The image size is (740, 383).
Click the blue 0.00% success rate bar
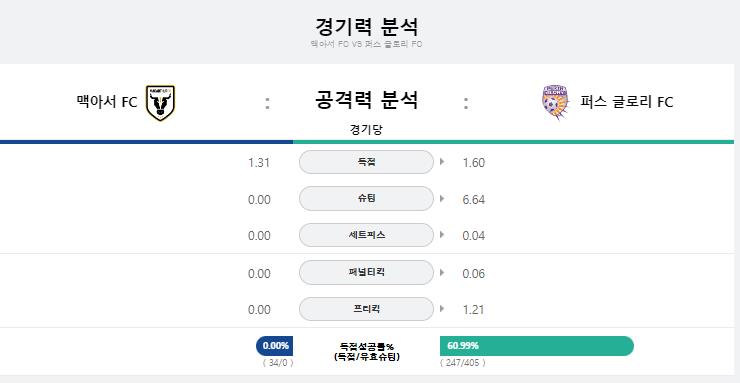275,346
